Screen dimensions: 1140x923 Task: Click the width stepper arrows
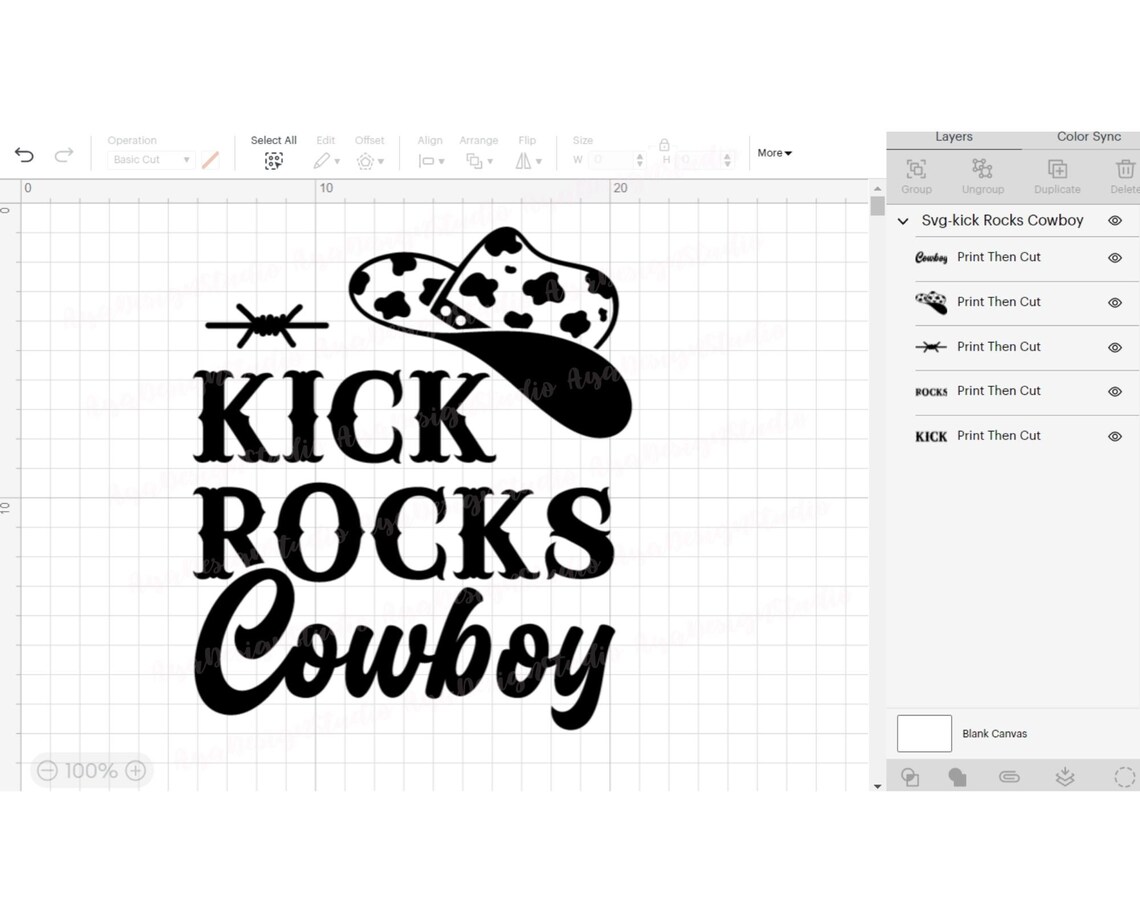[x=640, y=160]
